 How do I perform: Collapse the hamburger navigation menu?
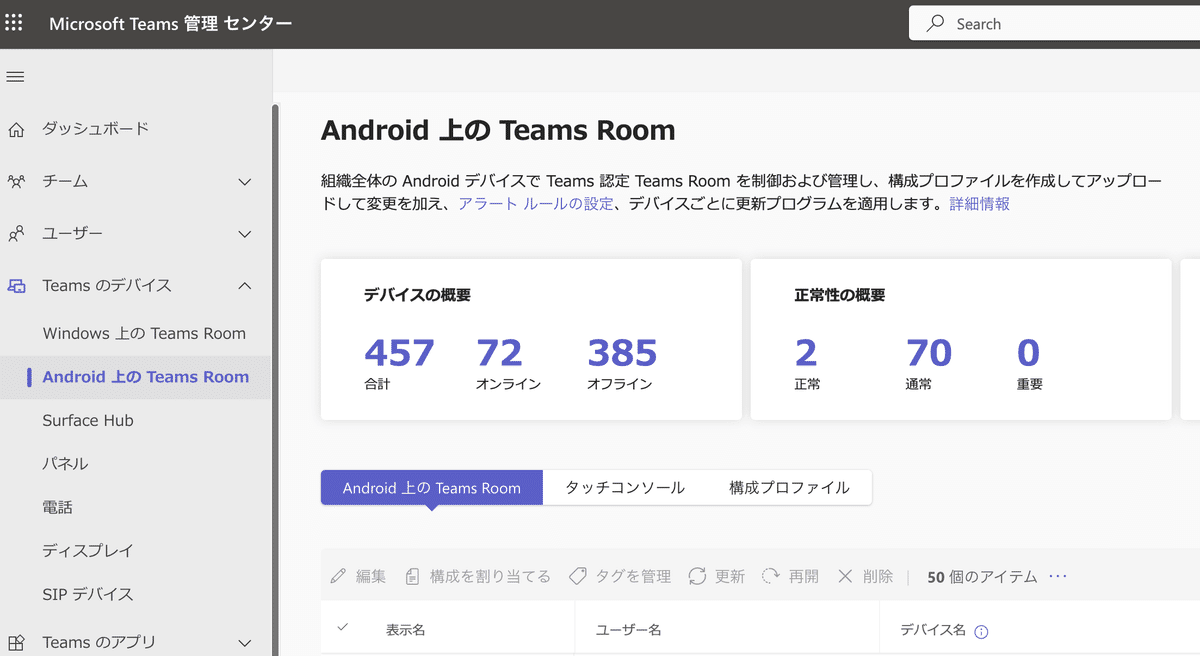pyautogui.click(x=15, y=77)
